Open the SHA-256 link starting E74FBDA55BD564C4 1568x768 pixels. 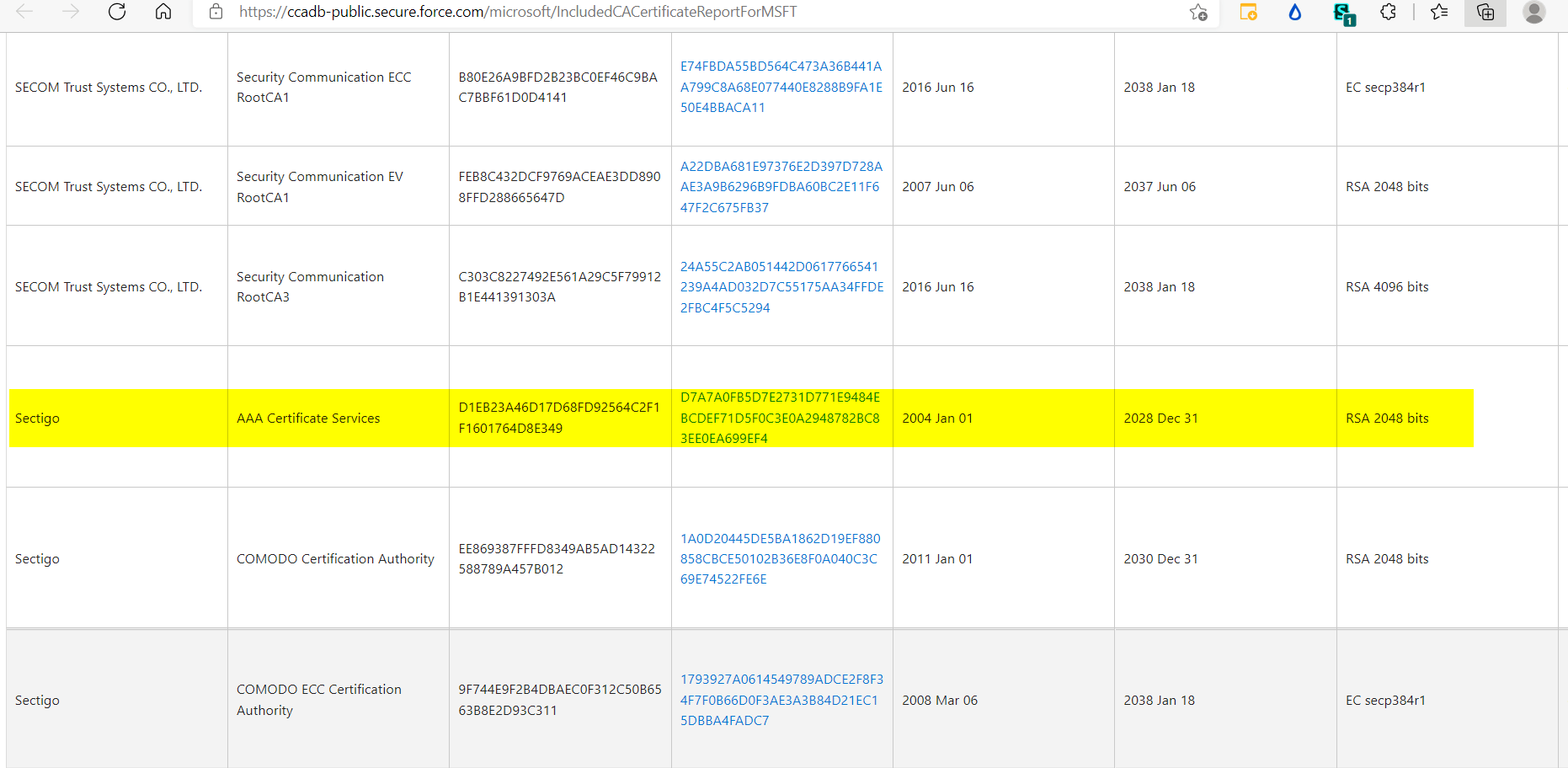click(x=781, y=87)
